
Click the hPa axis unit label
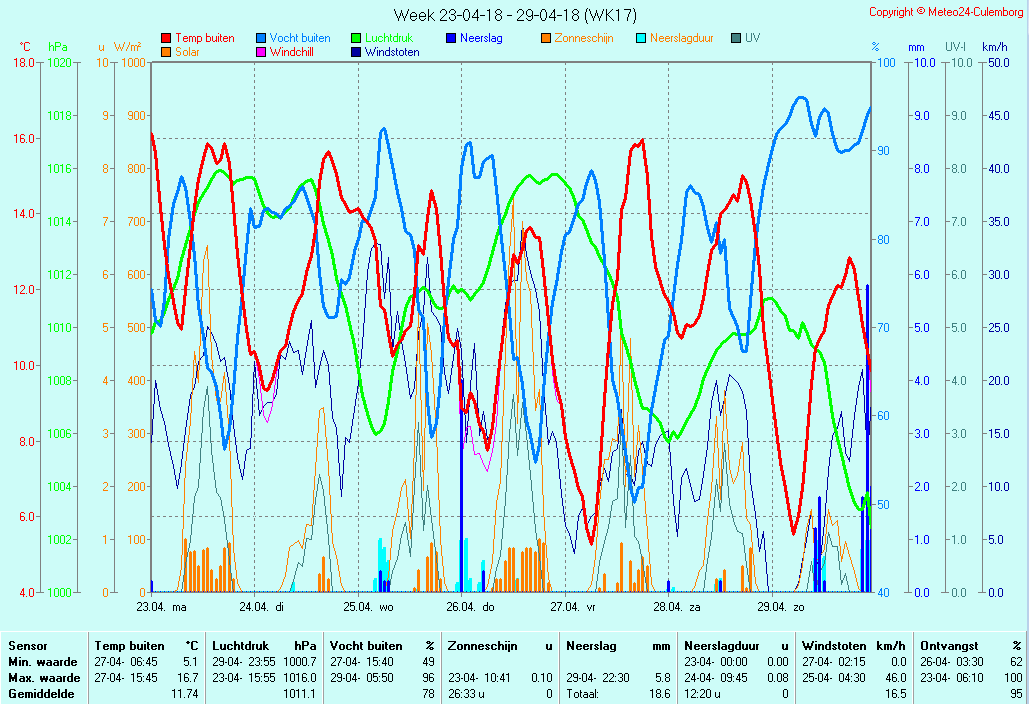pos(58,47)
